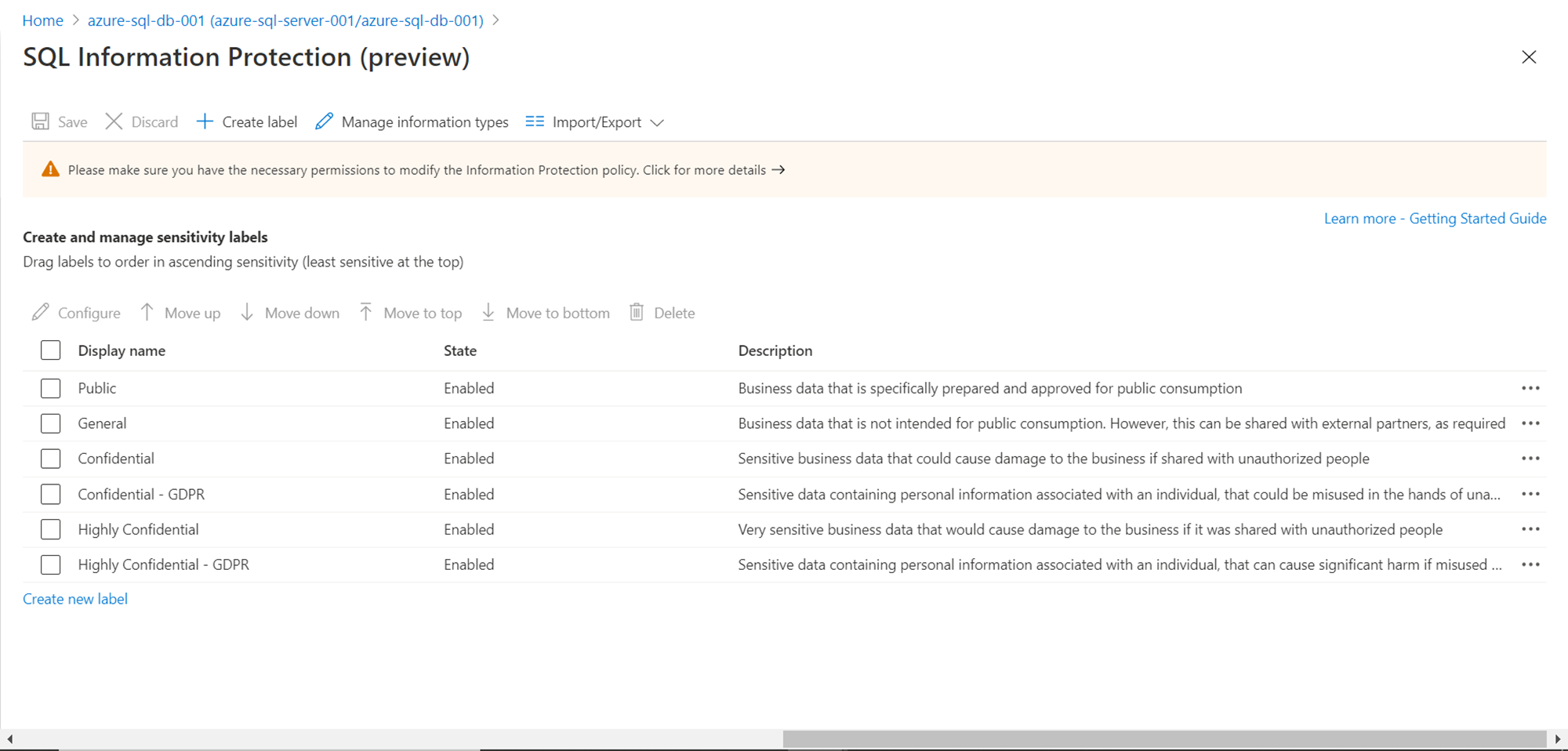
Task: Check the Public label checkbox
Action: click(x=51, y=388)
